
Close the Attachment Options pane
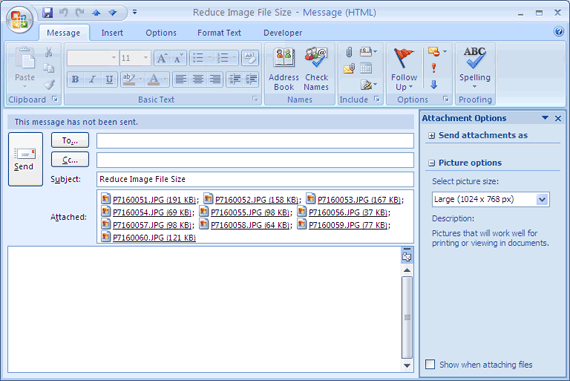pos(558,118)
